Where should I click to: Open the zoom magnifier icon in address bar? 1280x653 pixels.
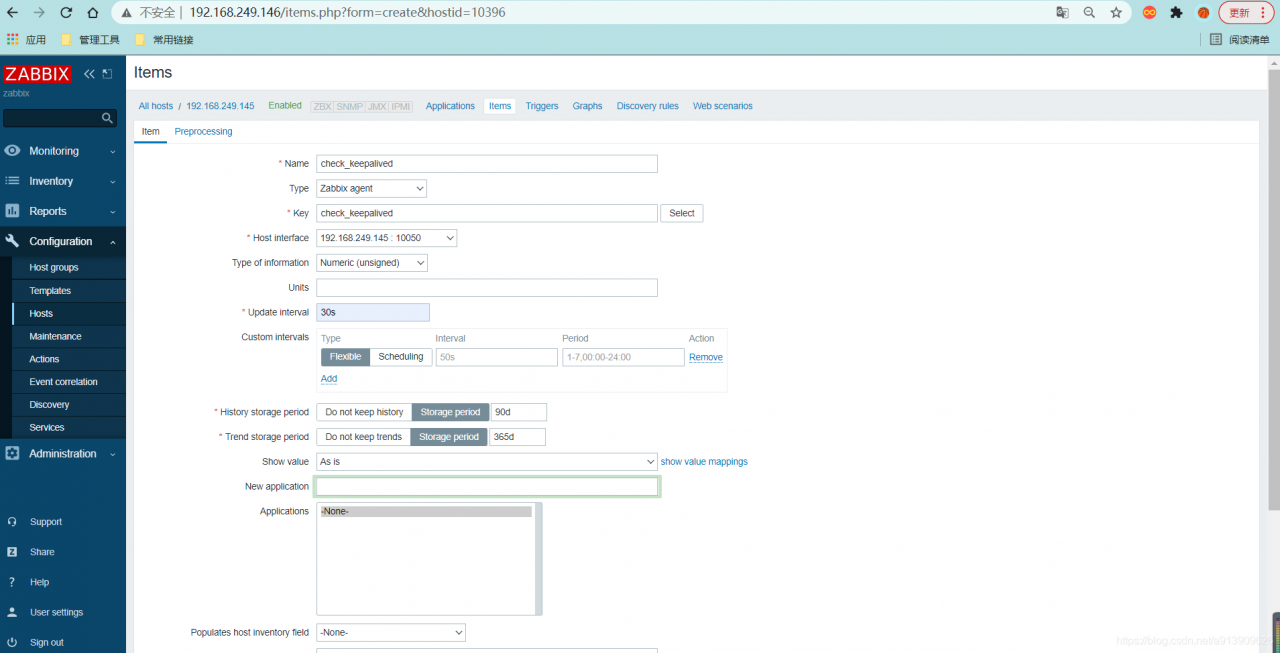[x=1089, y=13]
